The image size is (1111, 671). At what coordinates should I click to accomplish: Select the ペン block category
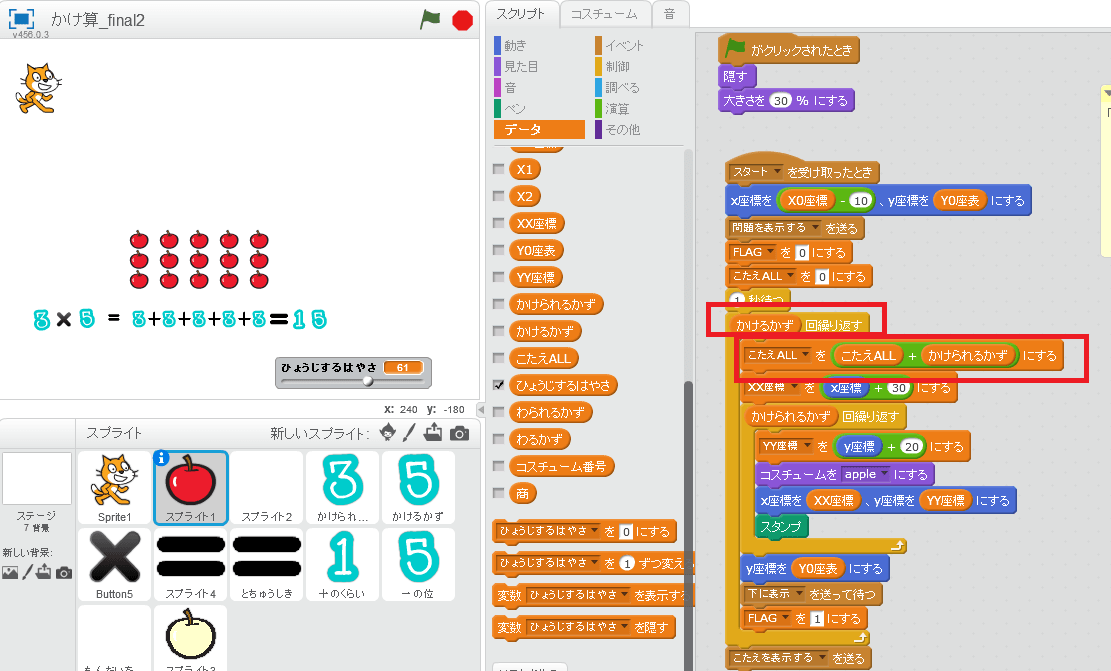[515, 108]
